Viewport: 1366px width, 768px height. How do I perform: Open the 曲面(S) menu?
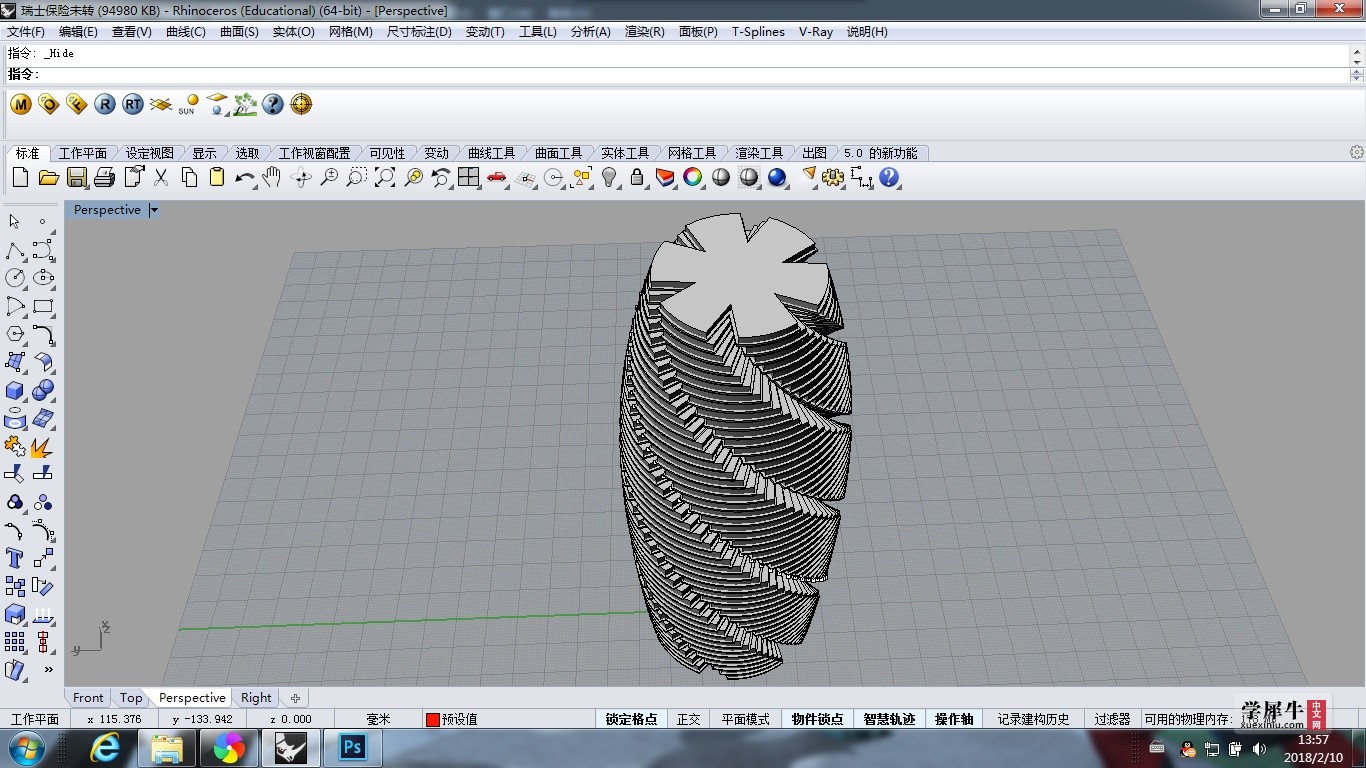pyautogui.click(x=239, y=32)
